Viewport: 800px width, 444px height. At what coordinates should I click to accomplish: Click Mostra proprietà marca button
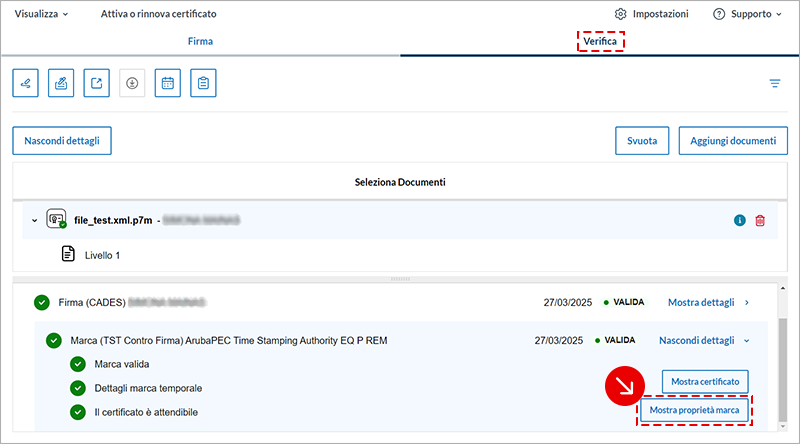tap(695, 411)
